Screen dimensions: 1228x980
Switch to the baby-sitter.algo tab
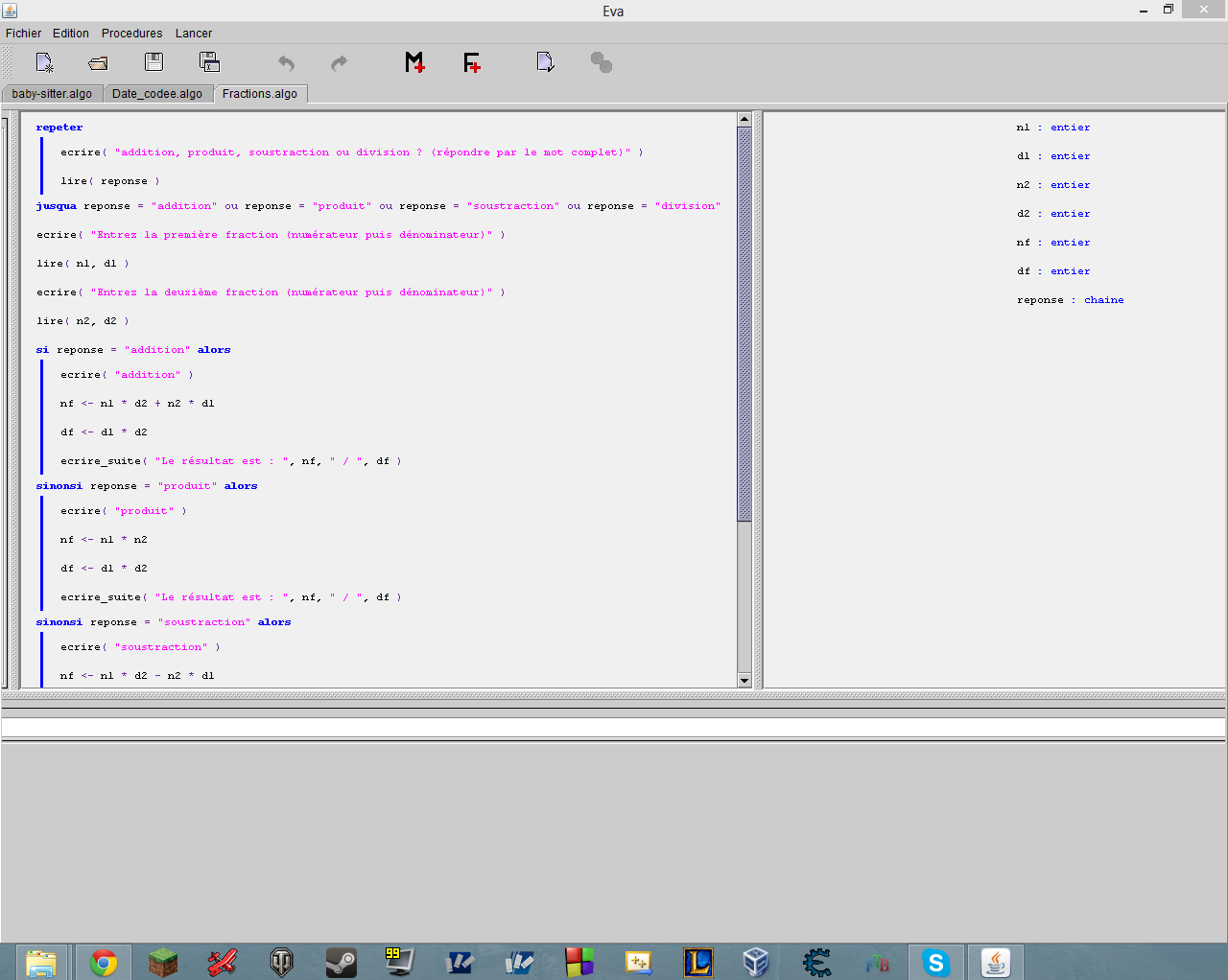coord(52,94)
